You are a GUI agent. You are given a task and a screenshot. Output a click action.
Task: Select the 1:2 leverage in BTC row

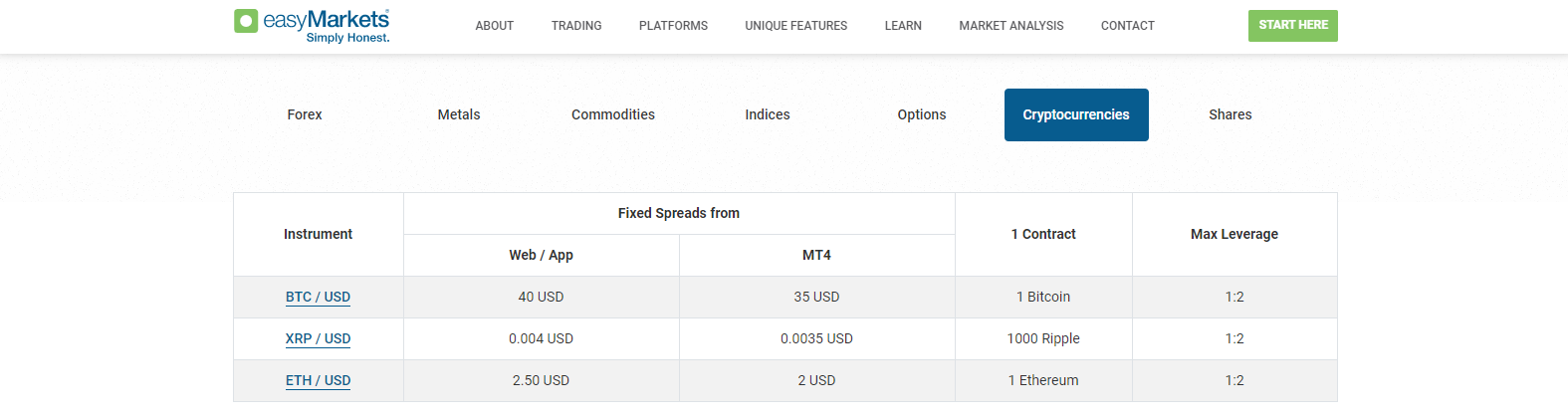(x=1234, y=297)
